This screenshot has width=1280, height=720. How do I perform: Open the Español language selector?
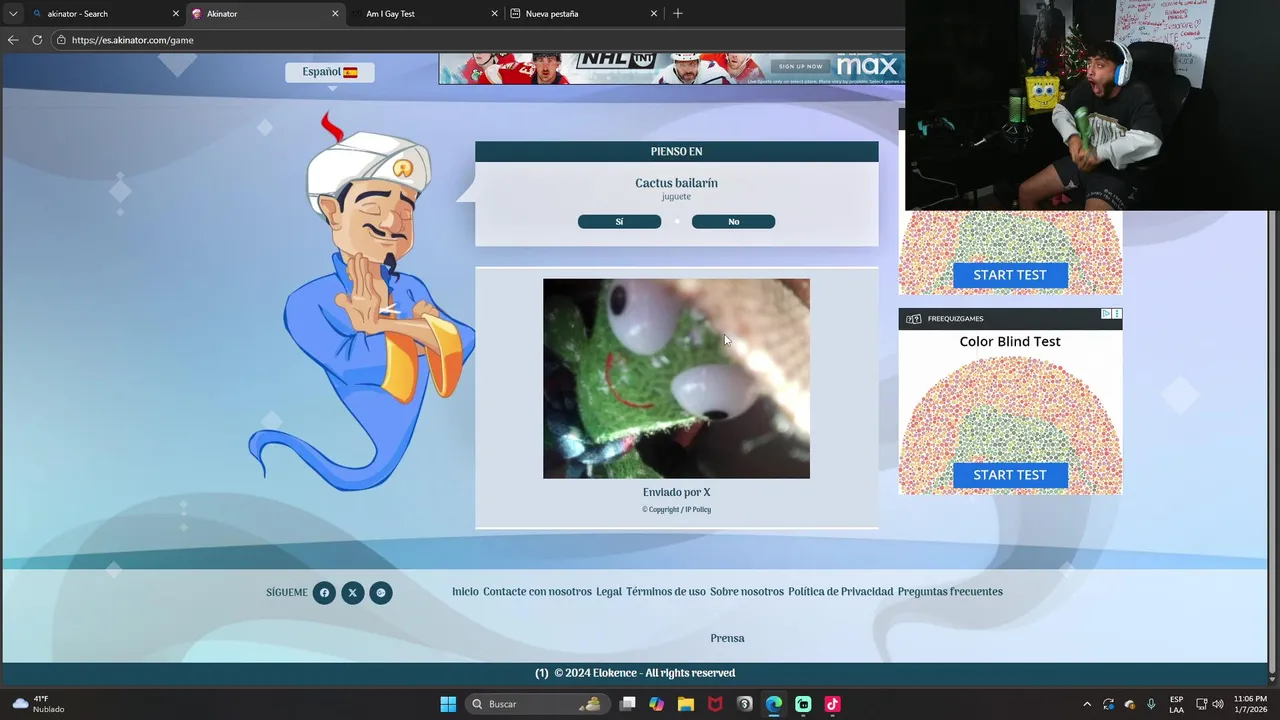click(x=330, y=72)
